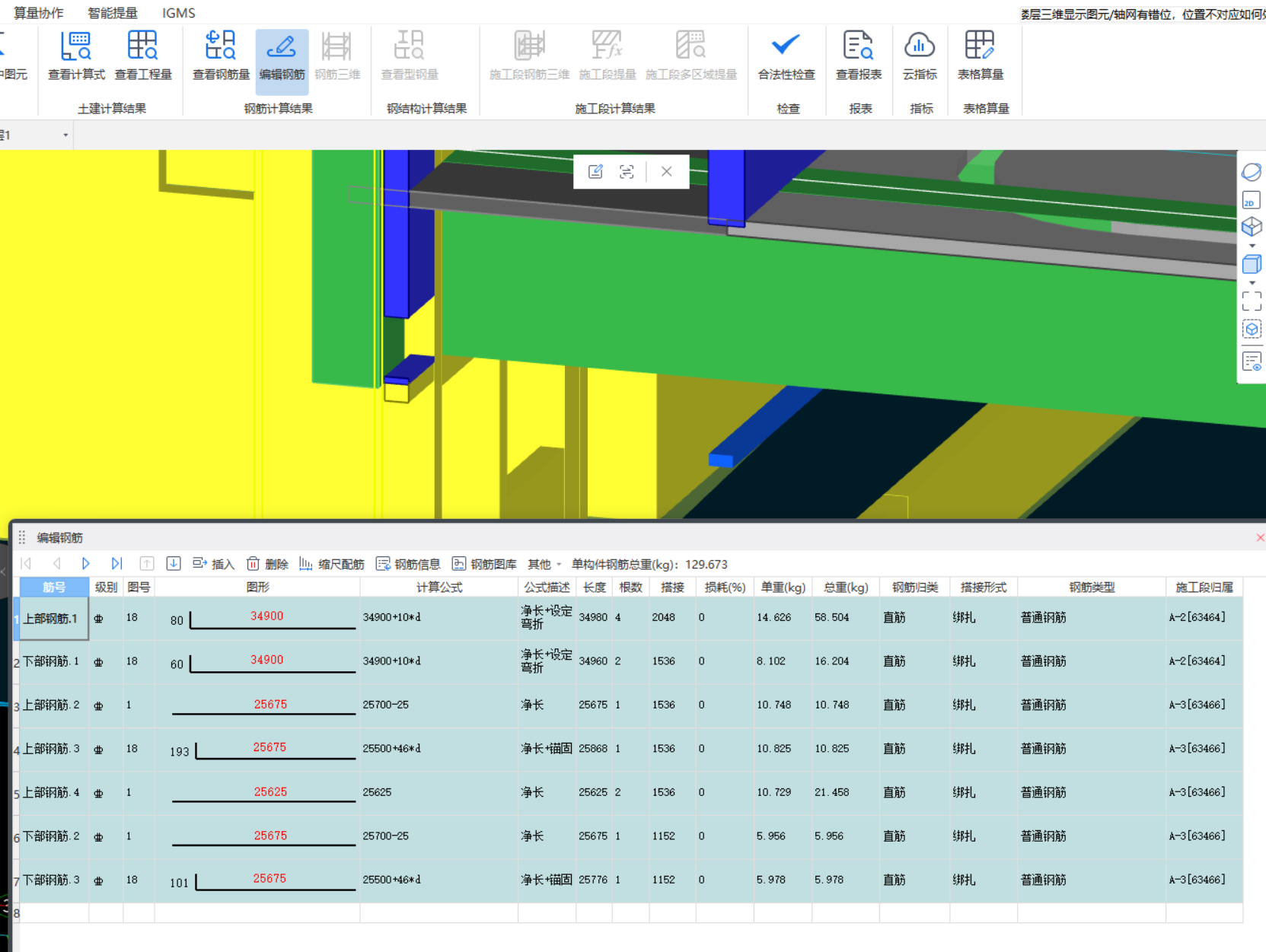Click the 钢筋类型 column header
Image resolution: width=1266 pixels, height=952 pixels.
(x=1092, y=587)
